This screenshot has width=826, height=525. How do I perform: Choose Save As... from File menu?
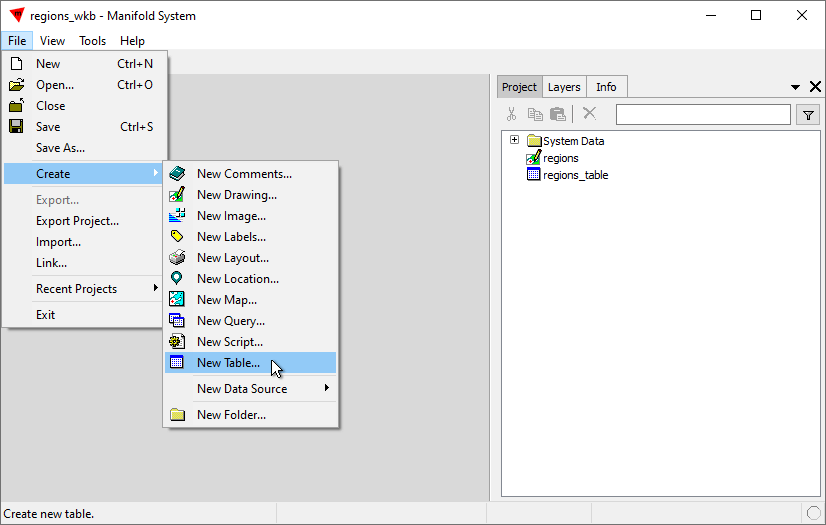[85, 148]
